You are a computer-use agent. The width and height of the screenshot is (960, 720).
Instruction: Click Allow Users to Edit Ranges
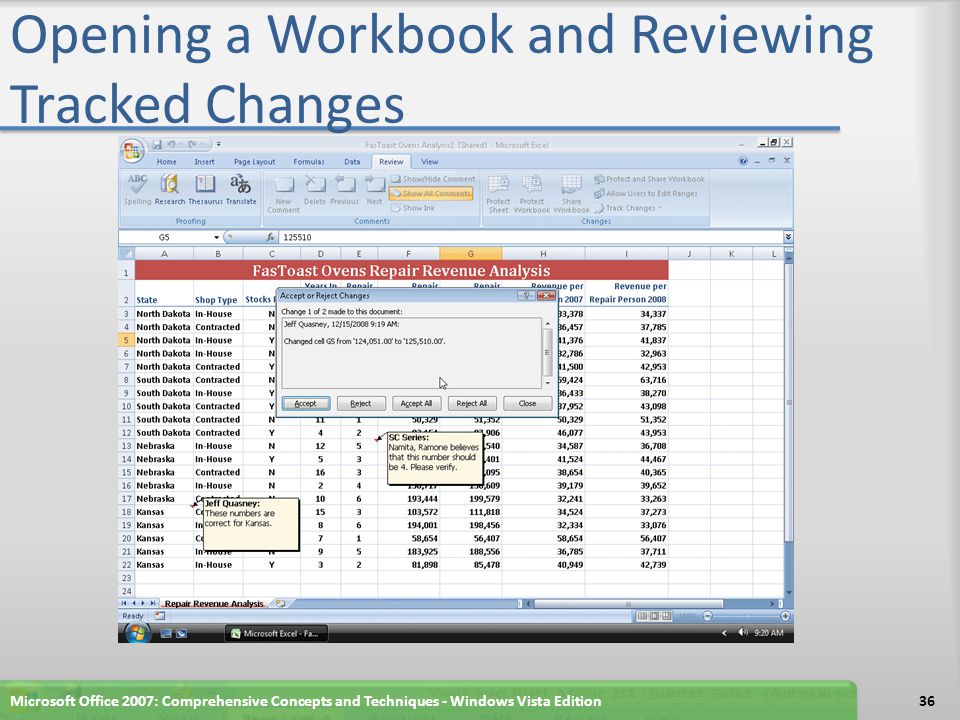coord(645,193)
